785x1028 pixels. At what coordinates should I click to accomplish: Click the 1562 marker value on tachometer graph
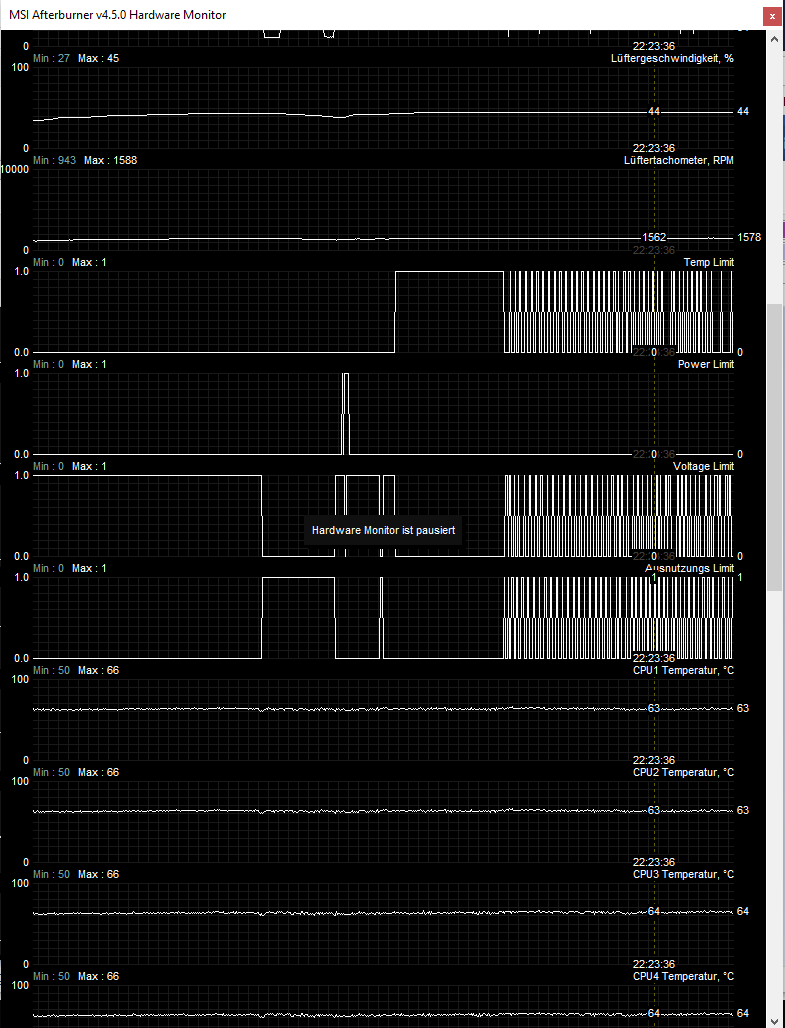click(654, 237)
